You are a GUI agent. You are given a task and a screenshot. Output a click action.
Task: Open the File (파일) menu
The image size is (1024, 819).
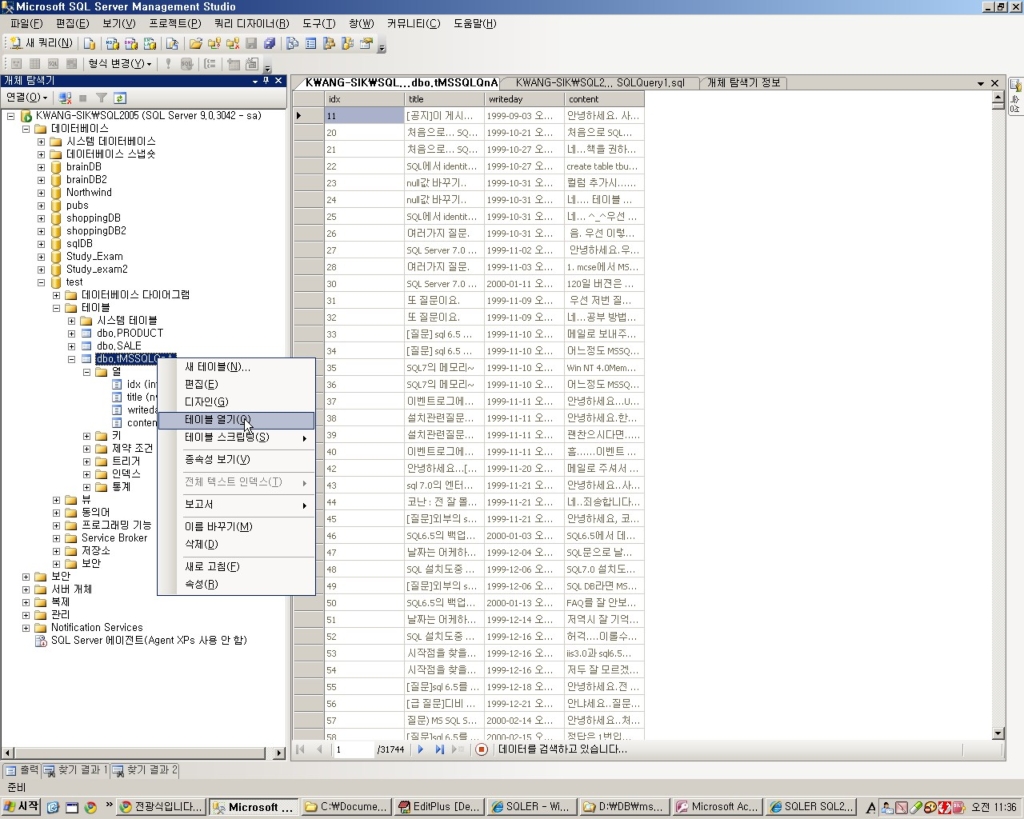[26, 24]
